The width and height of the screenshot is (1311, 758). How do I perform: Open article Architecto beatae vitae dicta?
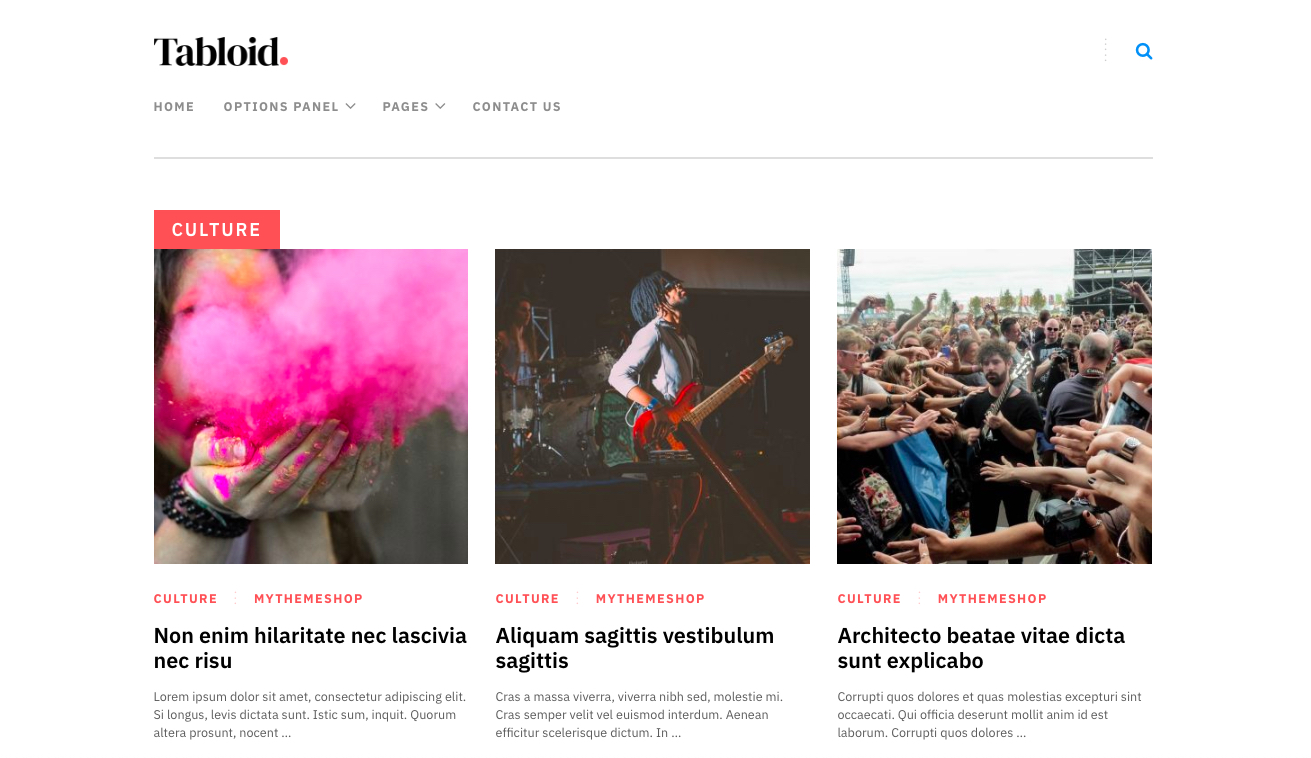coord(981,648)
